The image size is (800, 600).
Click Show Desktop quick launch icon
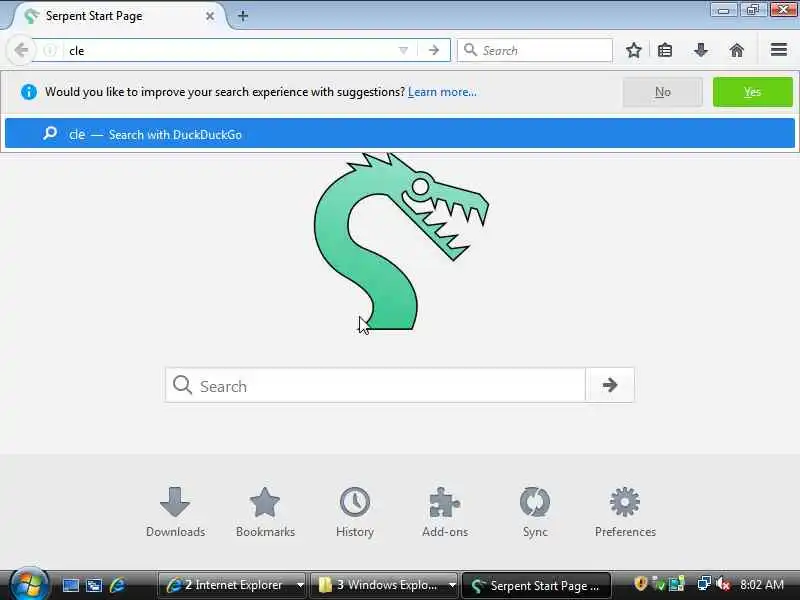click(70, 585)
